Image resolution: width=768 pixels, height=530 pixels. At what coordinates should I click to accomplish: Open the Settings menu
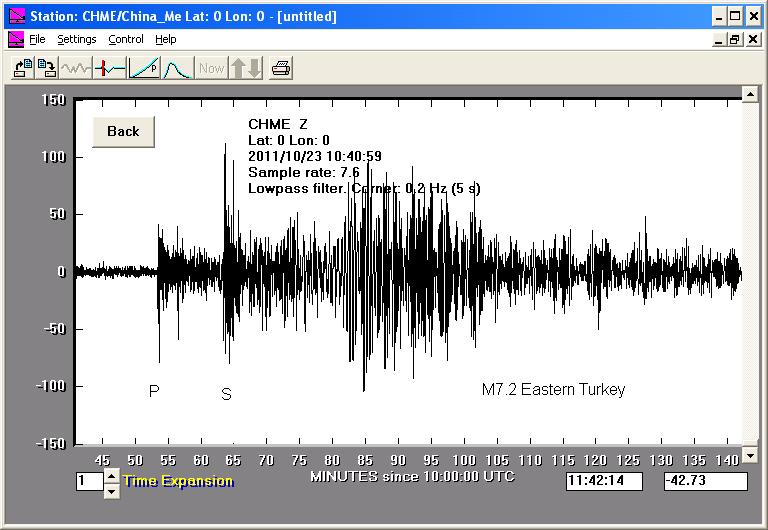click(x=76, y=39)
